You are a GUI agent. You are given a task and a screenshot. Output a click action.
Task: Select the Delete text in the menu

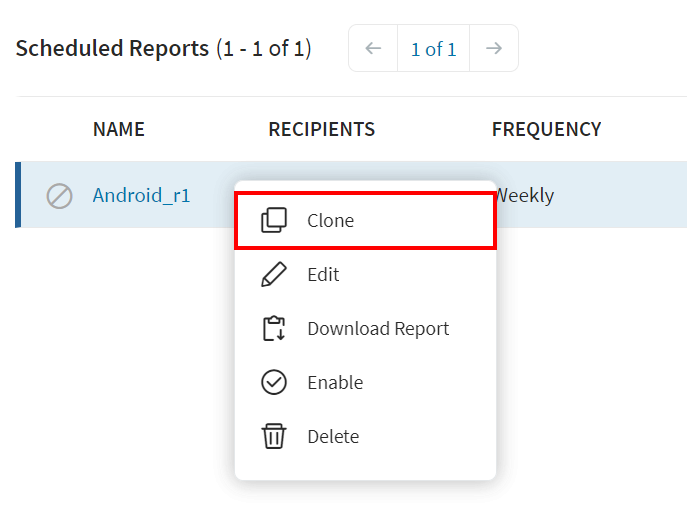pyautogui.click(x=333, y=437)
